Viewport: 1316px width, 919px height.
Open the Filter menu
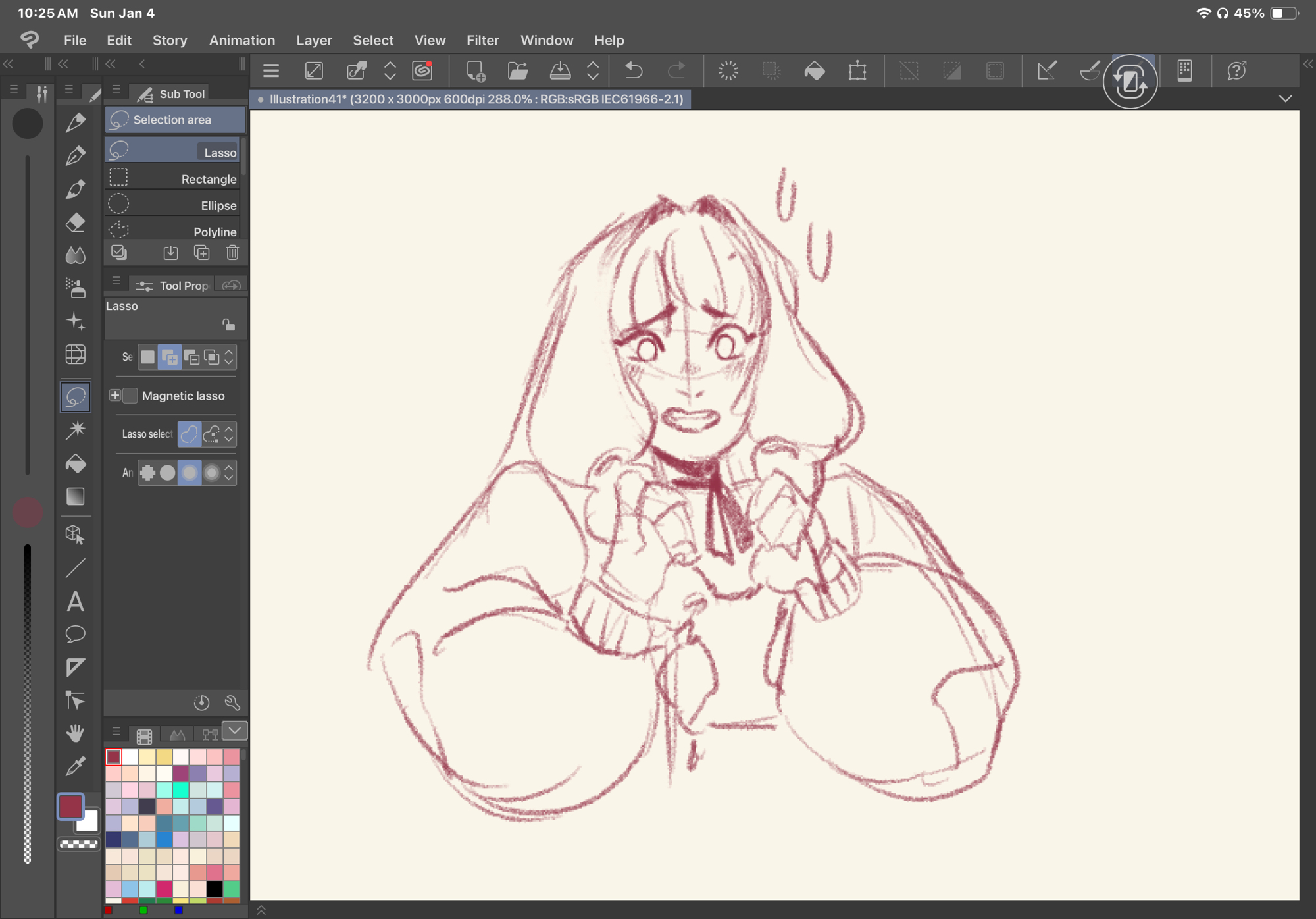[482, 40]
